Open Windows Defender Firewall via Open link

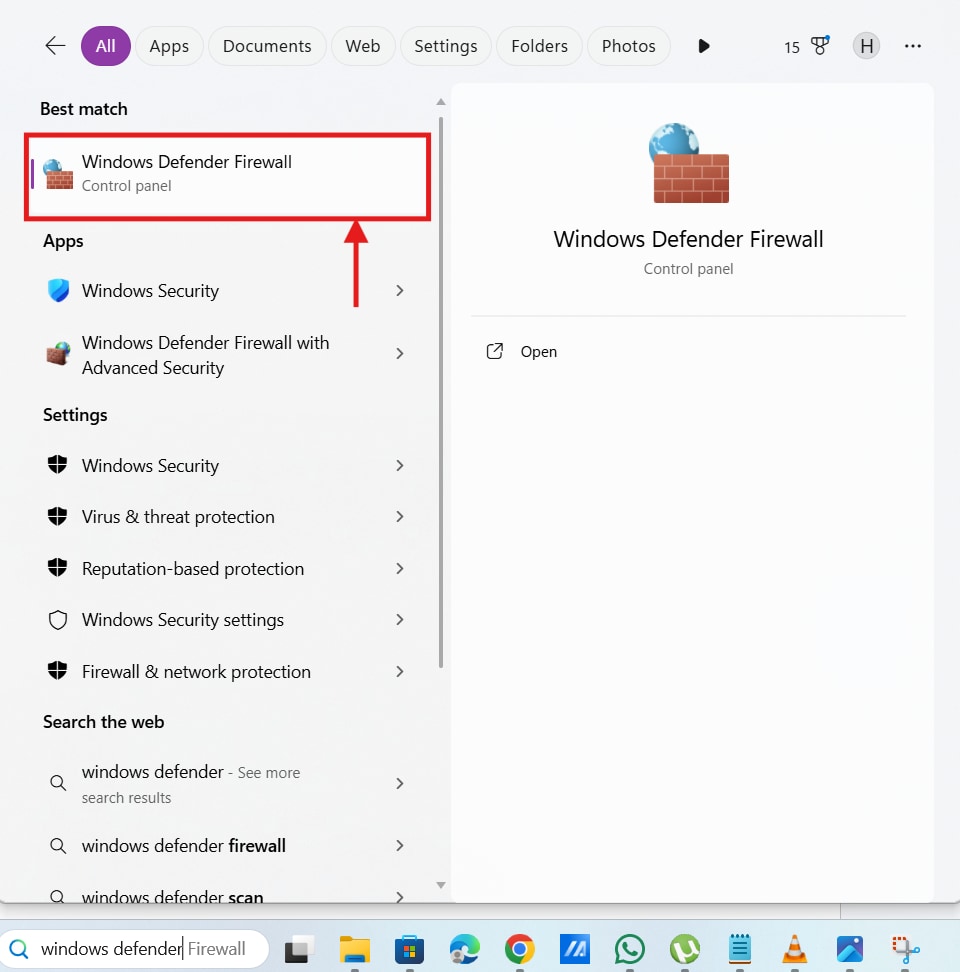tap(539, 351)
